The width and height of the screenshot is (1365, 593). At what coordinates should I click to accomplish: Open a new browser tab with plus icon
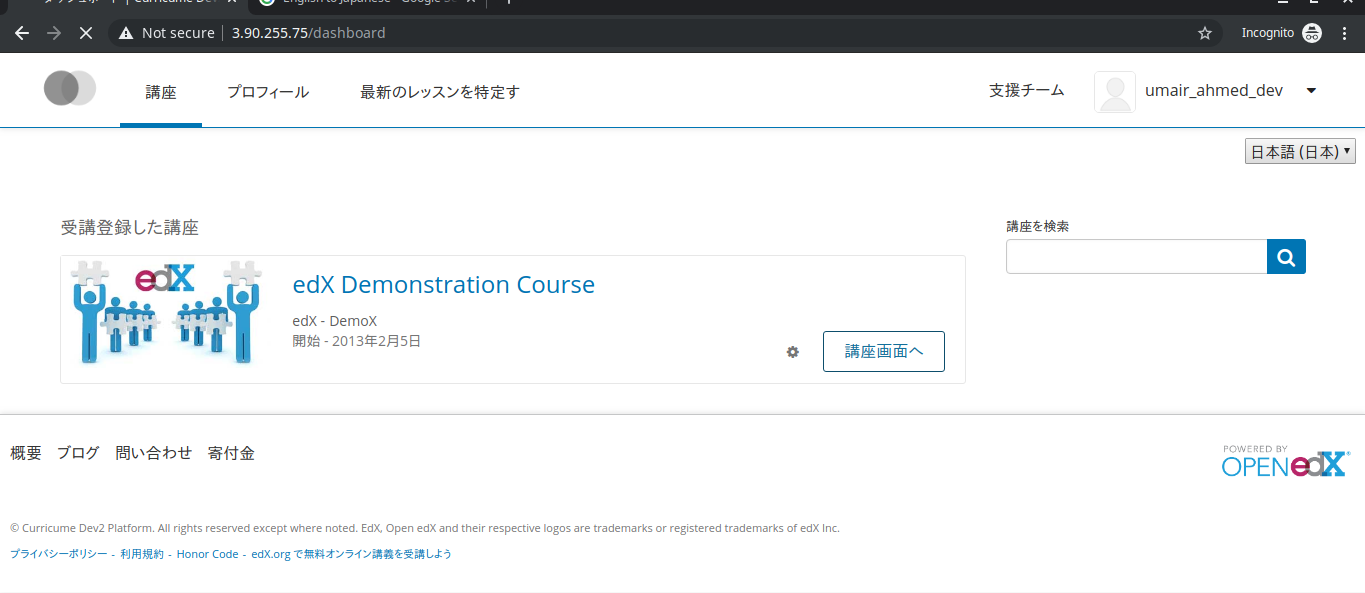(x=508, y=3)
